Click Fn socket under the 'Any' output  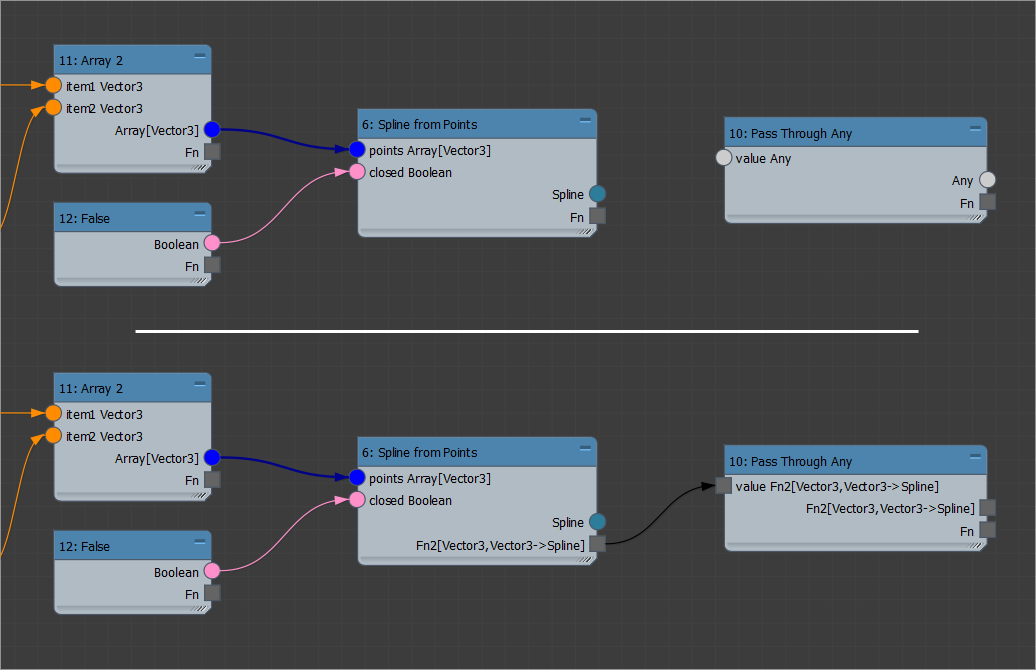coord(987,202)
